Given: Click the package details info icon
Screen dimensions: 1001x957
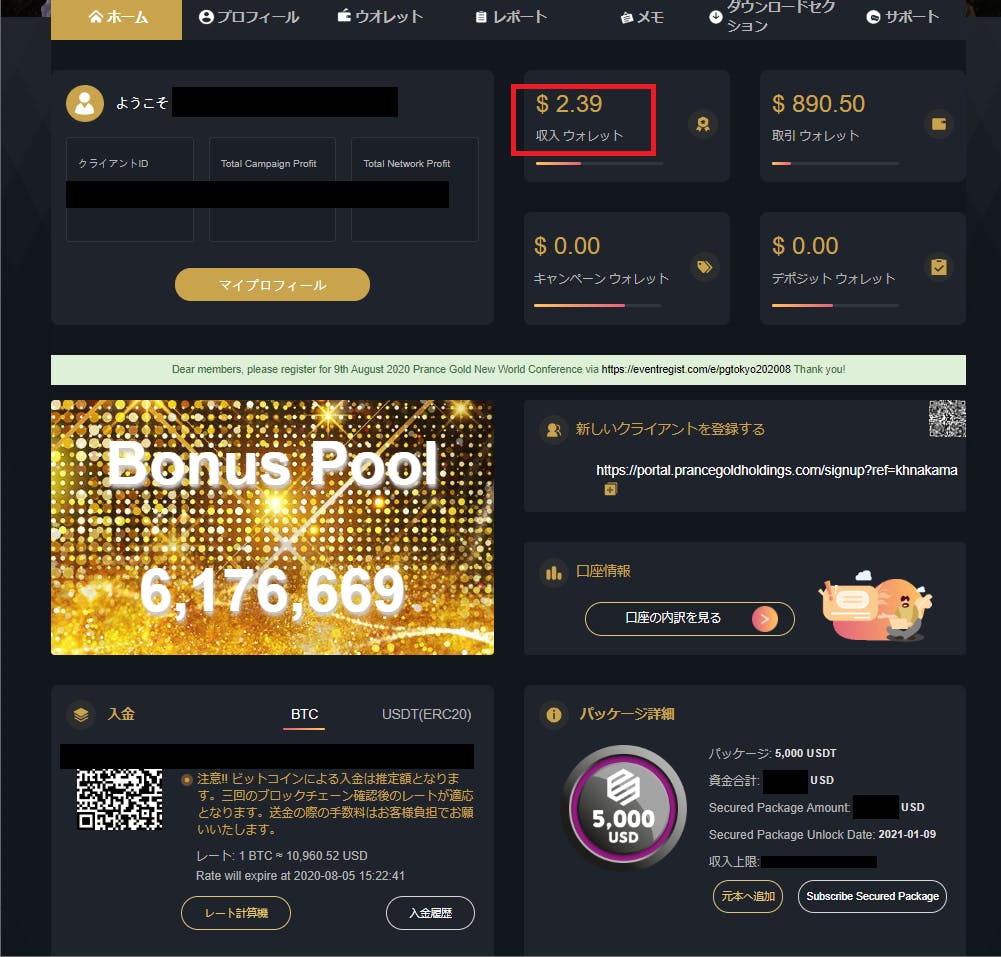Looking at the screenshot, I should (x=553, y=714).
